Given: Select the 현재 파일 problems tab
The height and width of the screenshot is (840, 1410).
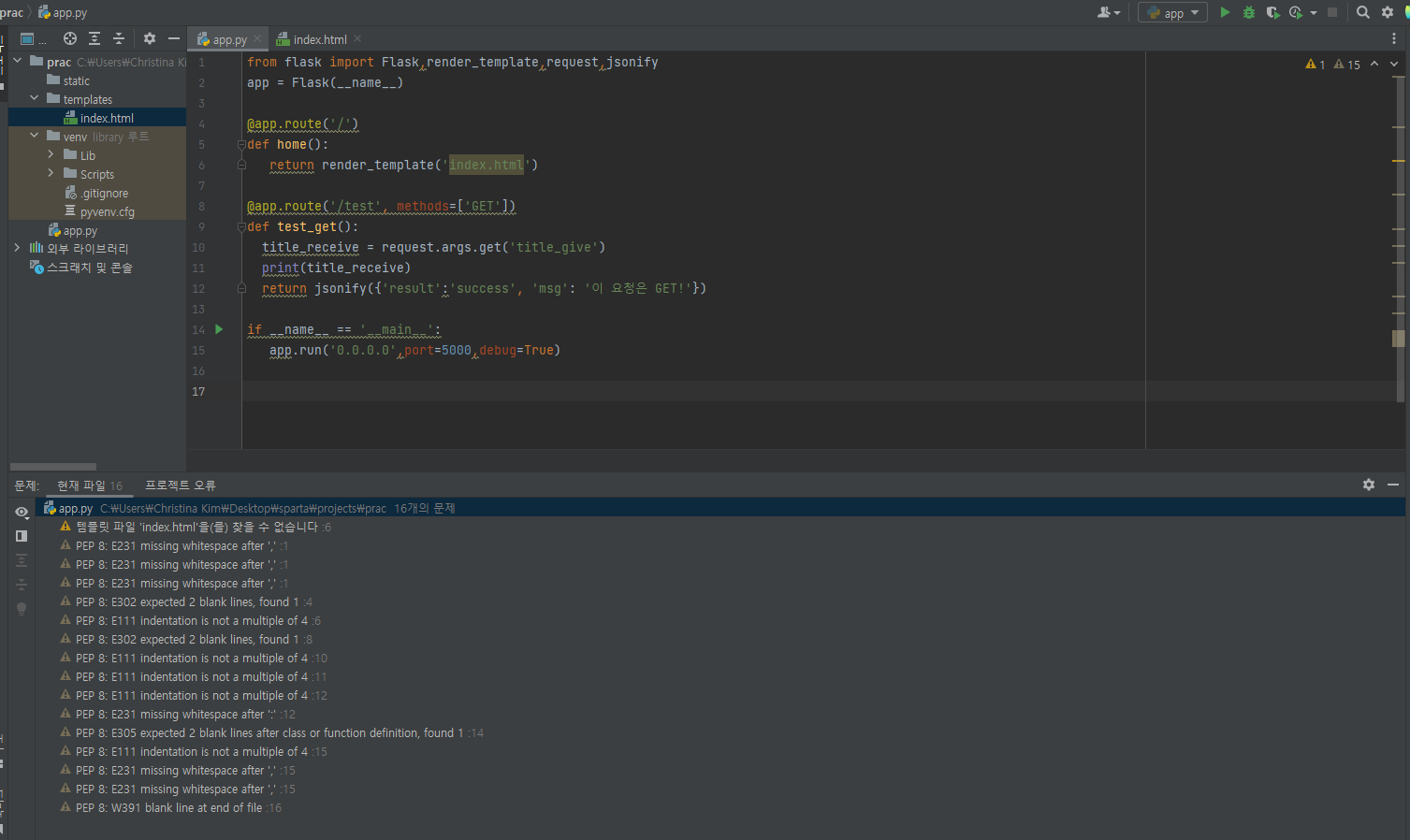Looking at the screenshot, I should (90, 485).
